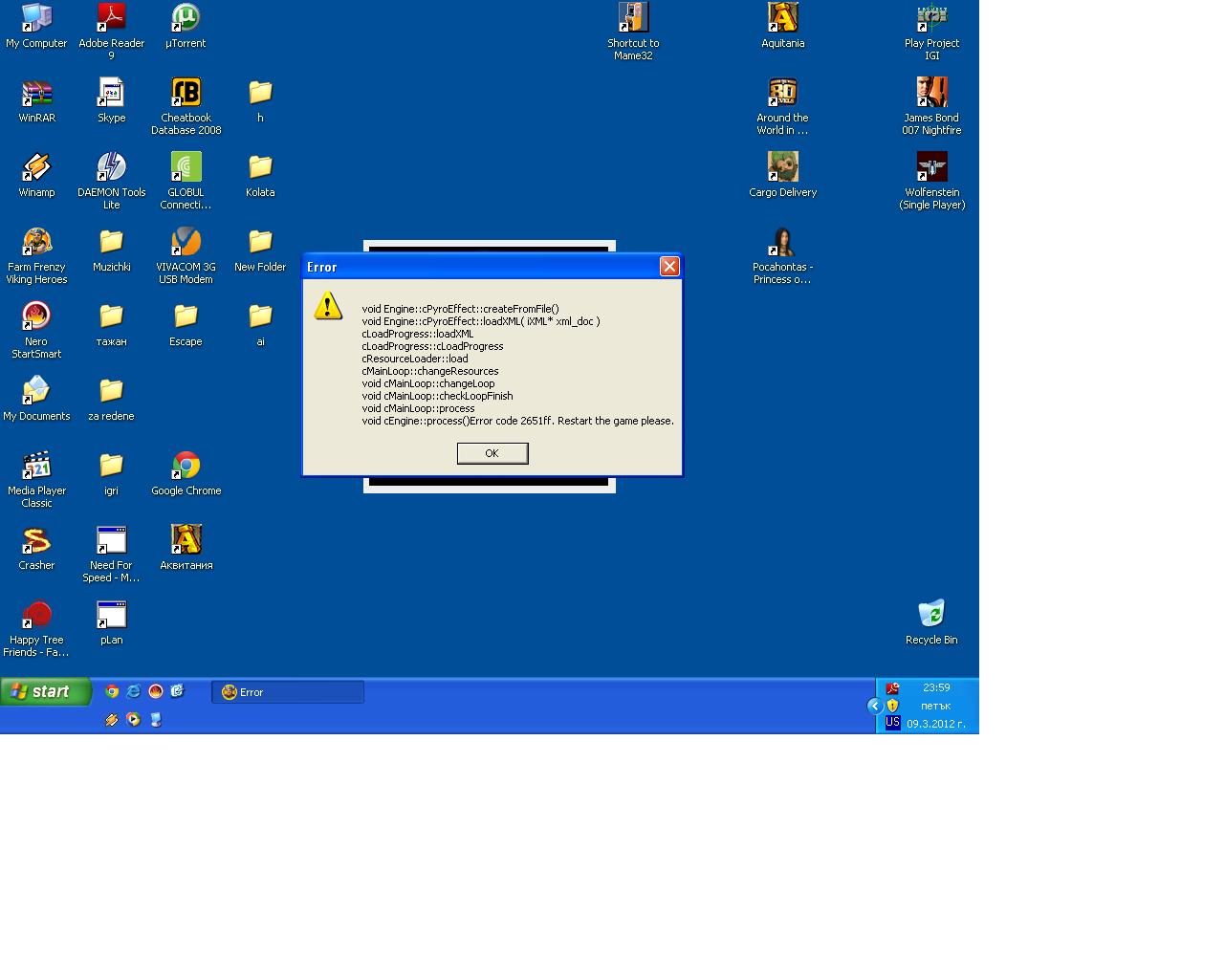Close the Error dialog window
This screenshot has width=1225, height=980.
coord(669,267)
